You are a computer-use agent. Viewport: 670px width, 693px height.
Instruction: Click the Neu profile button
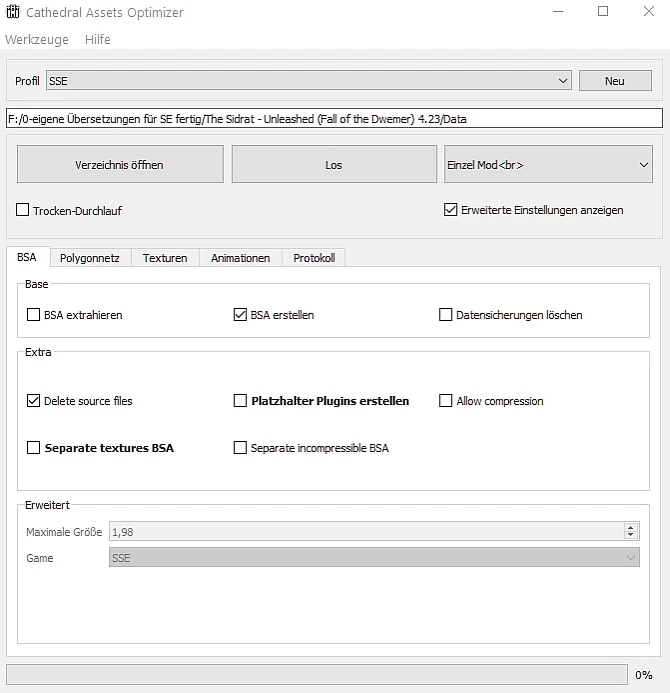[614, 81]
